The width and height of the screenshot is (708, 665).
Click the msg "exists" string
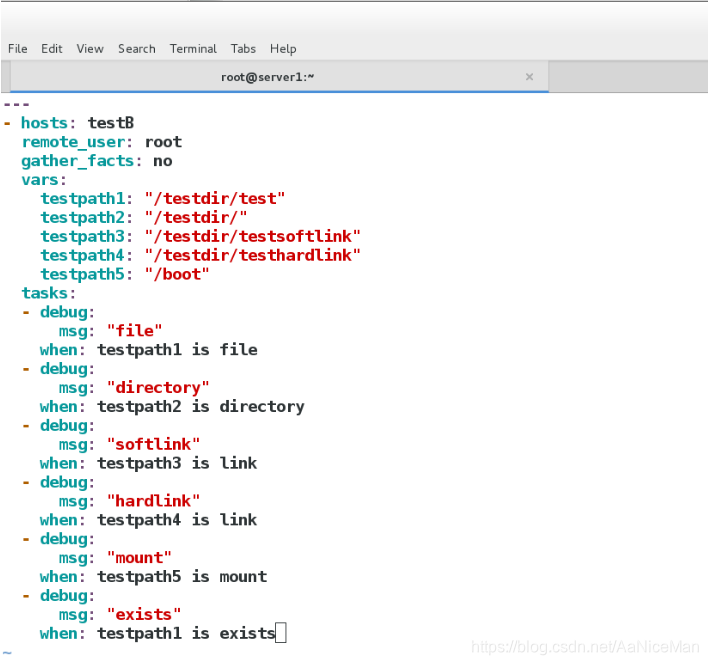pos(144,615)
